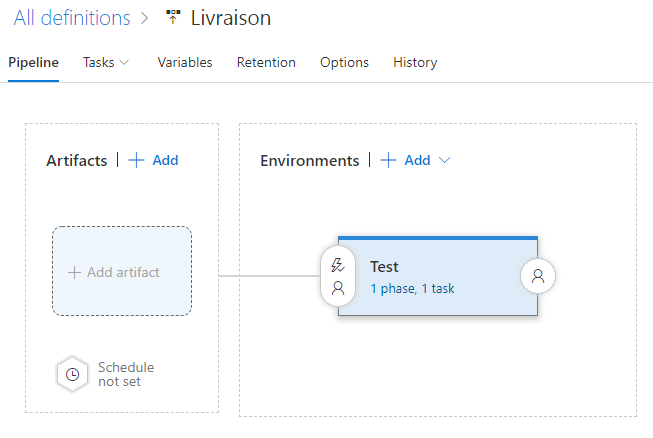The height and width of the screenshot is (438, 653).
Task: Switch to the Variables tab
Action: (185, 62)
